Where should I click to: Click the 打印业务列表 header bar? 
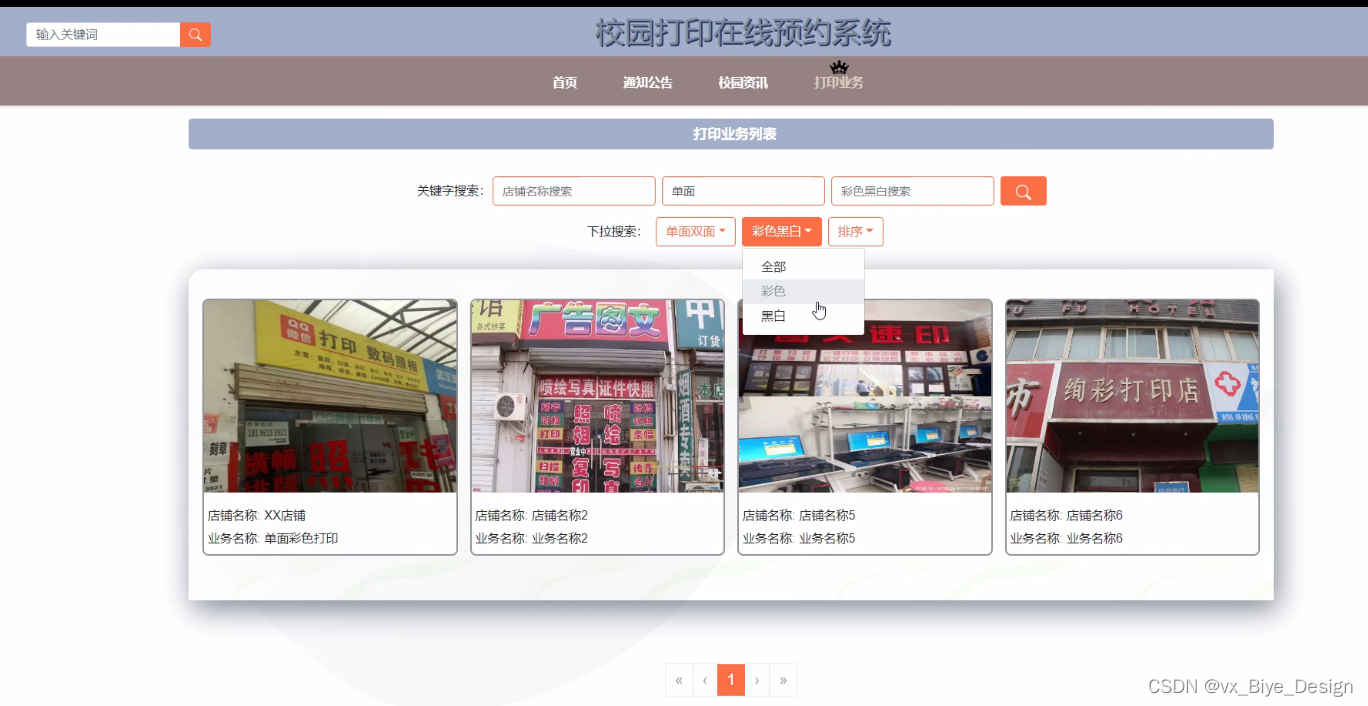[731, 134]
